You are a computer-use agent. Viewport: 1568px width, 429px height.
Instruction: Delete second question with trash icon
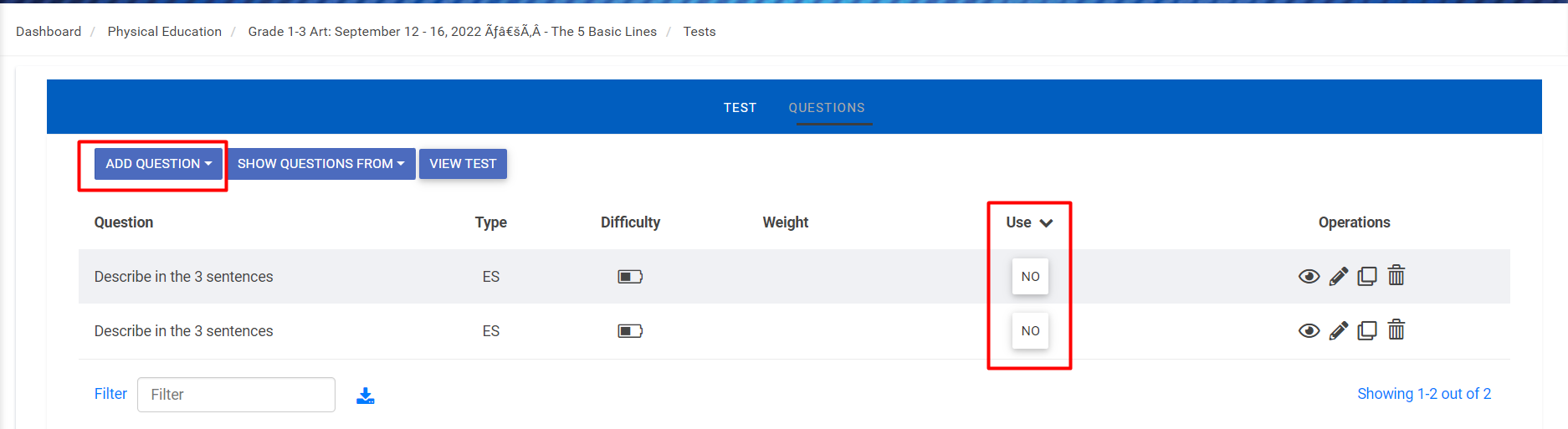coord(1396,329)
